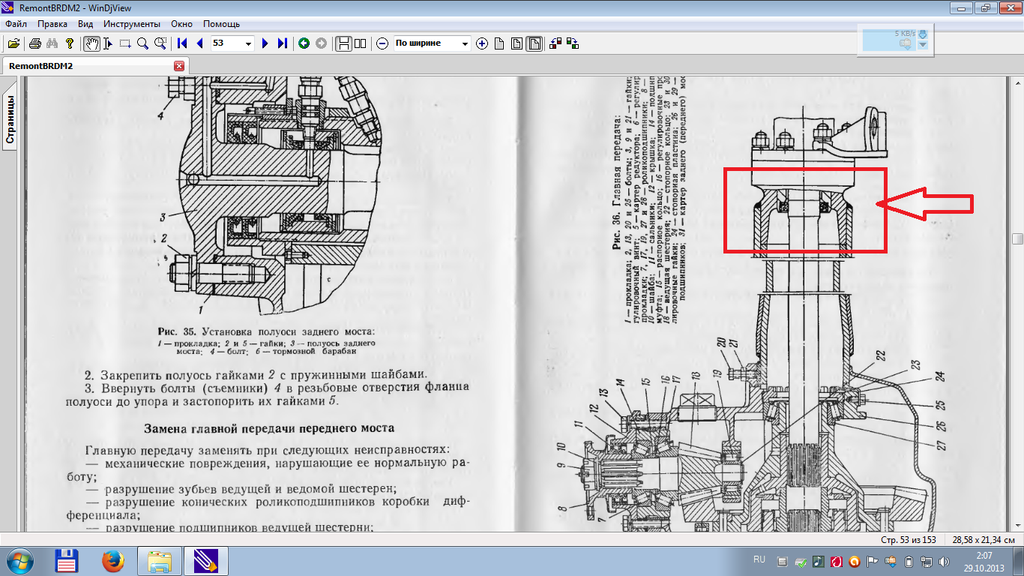The width and height of the screenshot is (1024, 576).
Task: Click the Show Desktop strip at the taskbar edge
Action: pyautogui.click(x=1019, y=562)
